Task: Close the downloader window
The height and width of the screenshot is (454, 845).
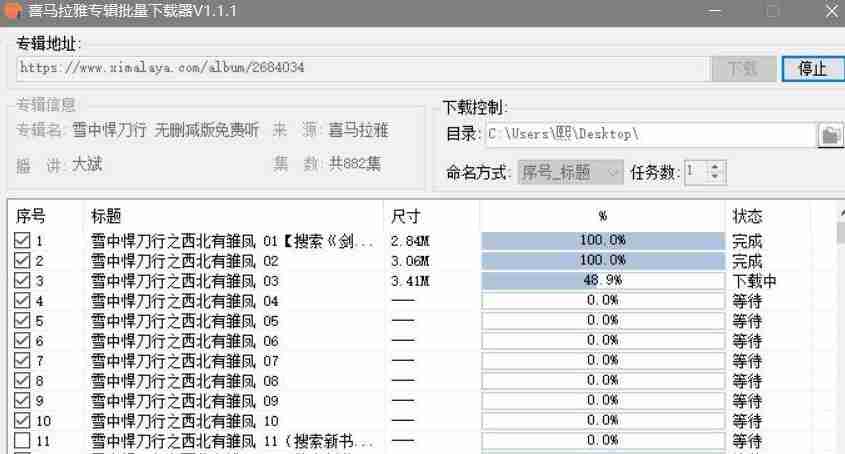Action: [832, 11]
